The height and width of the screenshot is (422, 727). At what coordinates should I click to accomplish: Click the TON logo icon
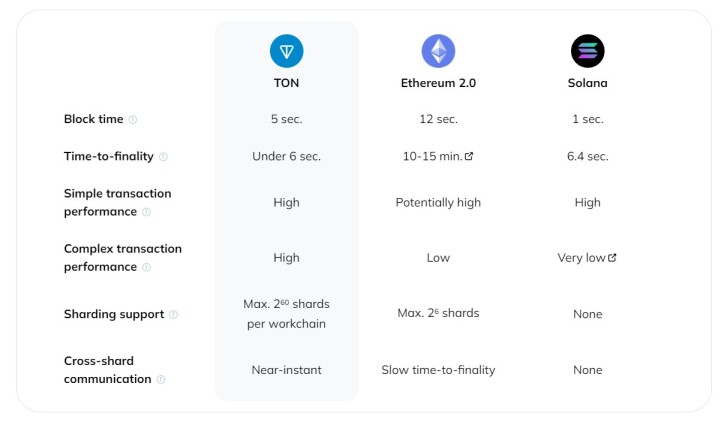287,51
